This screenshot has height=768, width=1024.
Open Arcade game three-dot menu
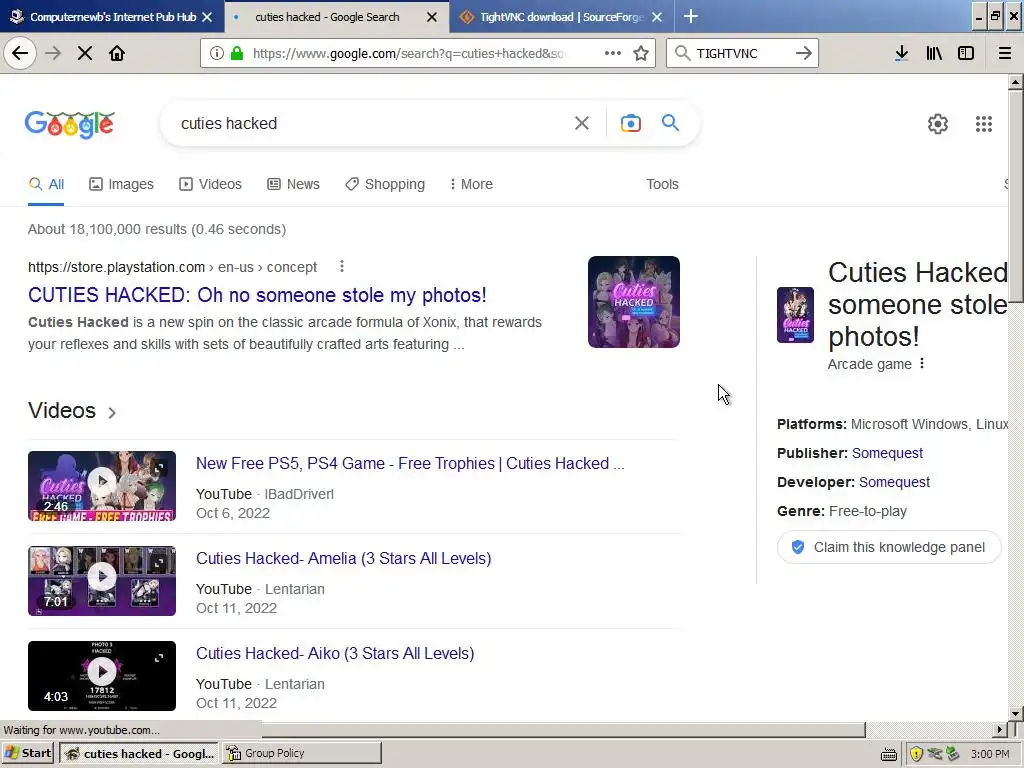(x=922, y=363)
